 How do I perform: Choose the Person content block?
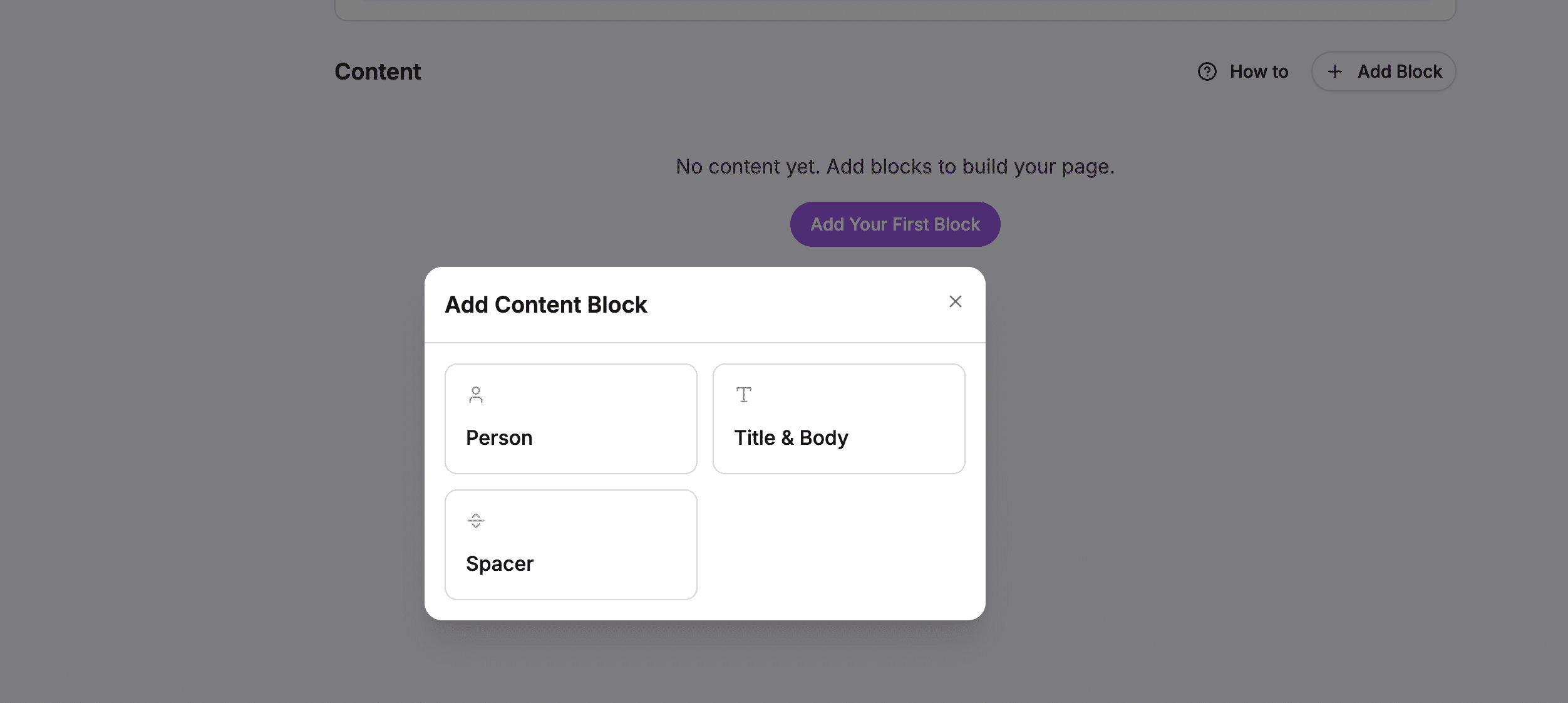click(x=570, y=418)
